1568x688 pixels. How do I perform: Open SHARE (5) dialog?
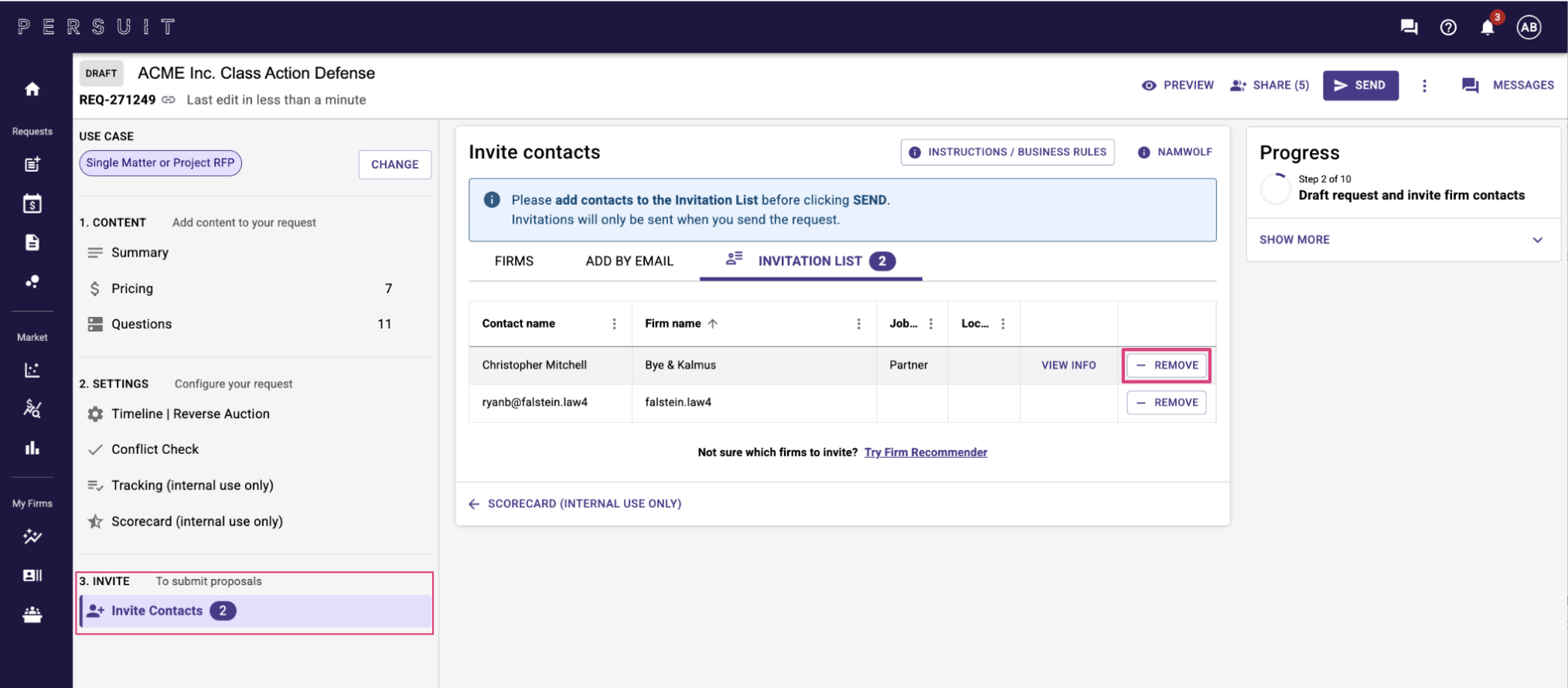tap(1270, 85)
